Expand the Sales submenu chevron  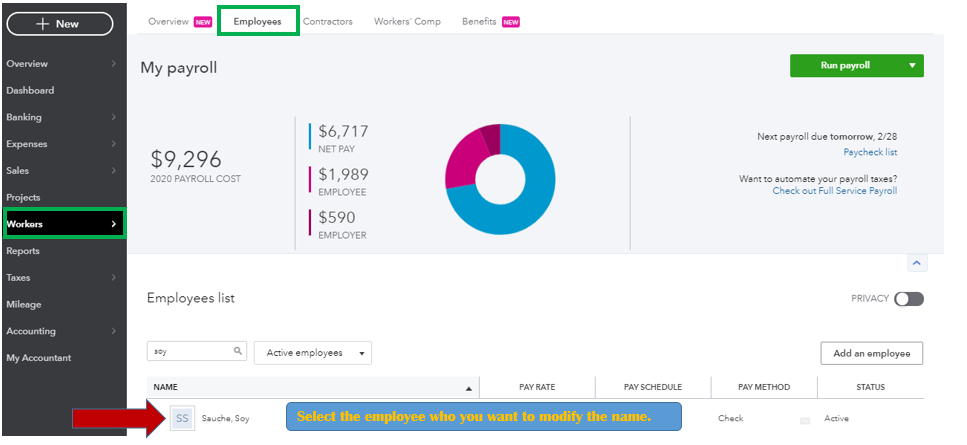tap(113, 171)
